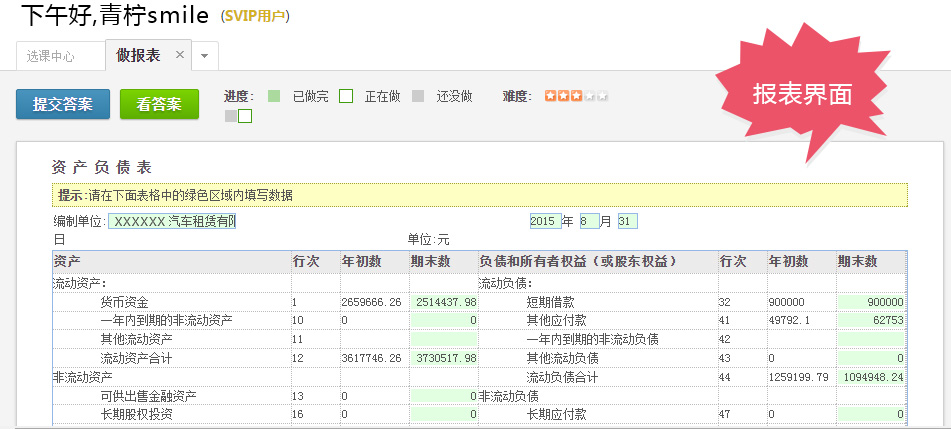This screenshot has height=429, width=951.
Task: Click the day field showing 31
Action: 627,221
